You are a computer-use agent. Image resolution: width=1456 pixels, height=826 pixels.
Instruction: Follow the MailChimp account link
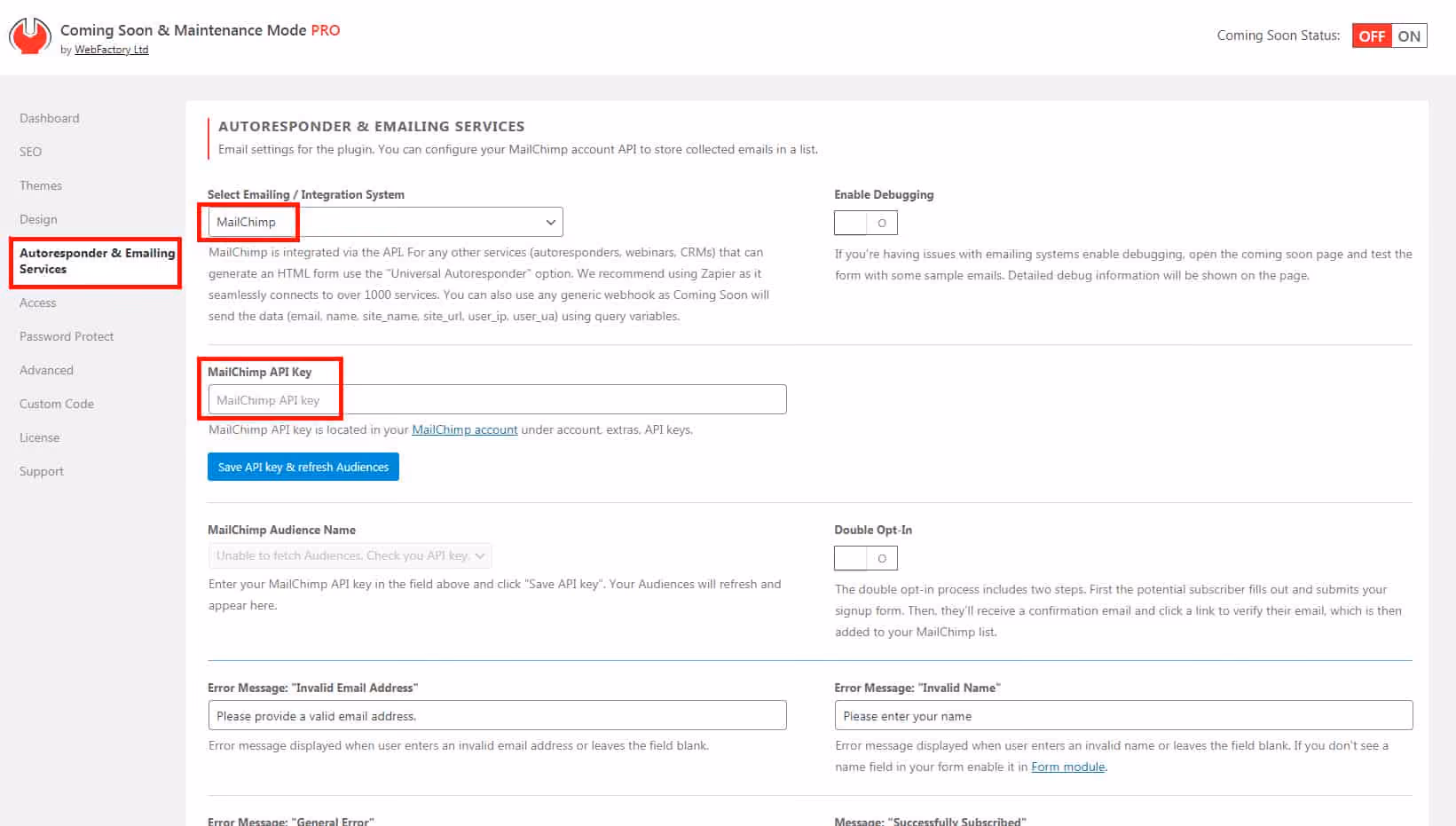[x=465, y=429]
